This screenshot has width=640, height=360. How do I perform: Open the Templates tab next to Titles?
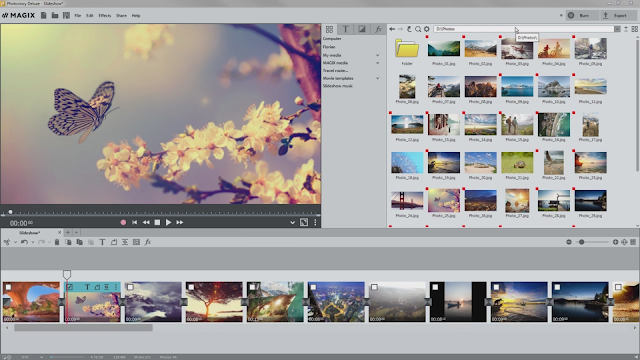pos(362,29)
